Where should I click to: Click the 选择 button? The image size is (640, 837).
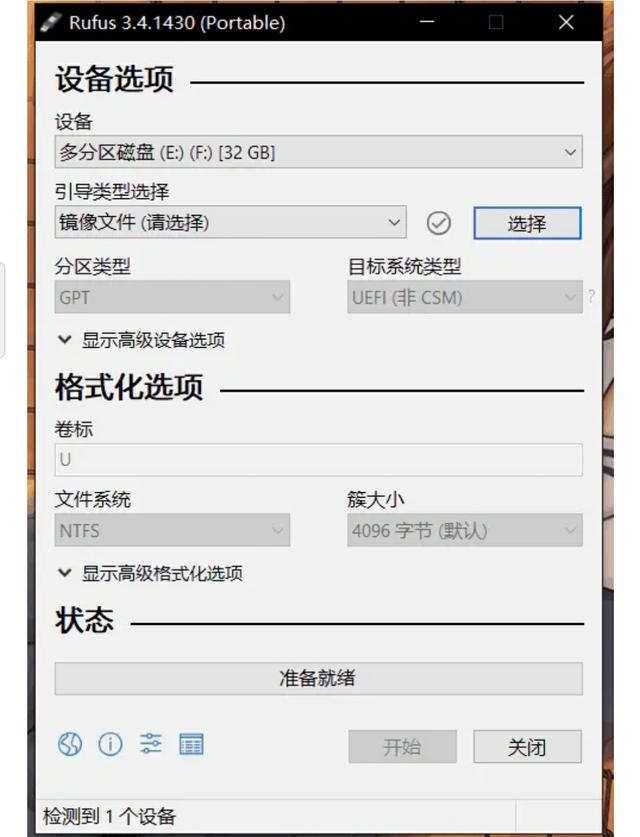click(527, 223)
